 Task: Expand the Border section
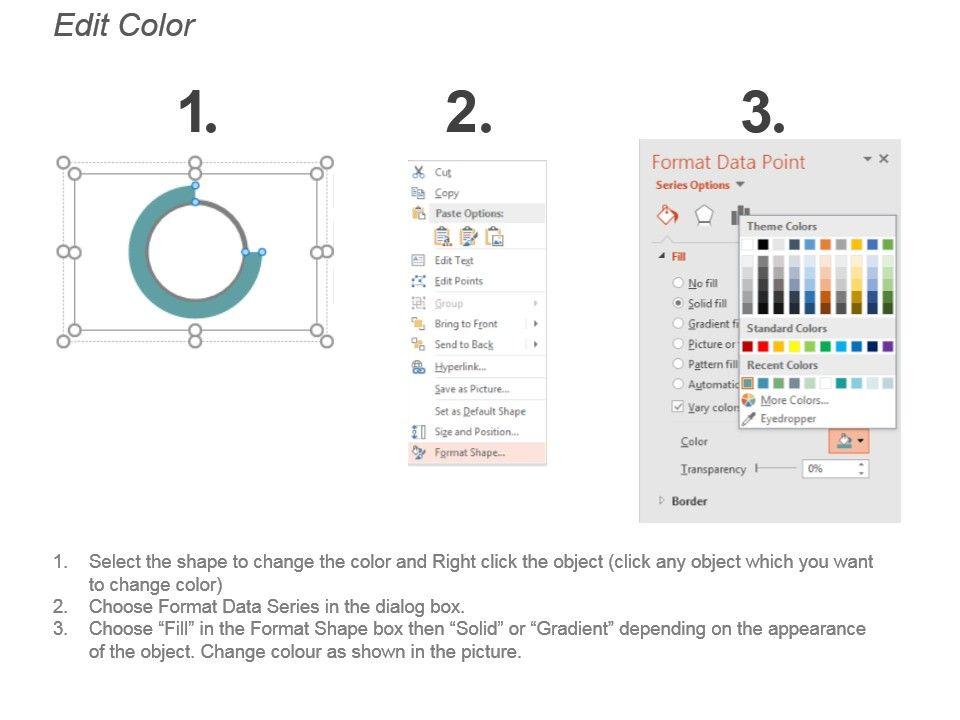tap(689, 501)
